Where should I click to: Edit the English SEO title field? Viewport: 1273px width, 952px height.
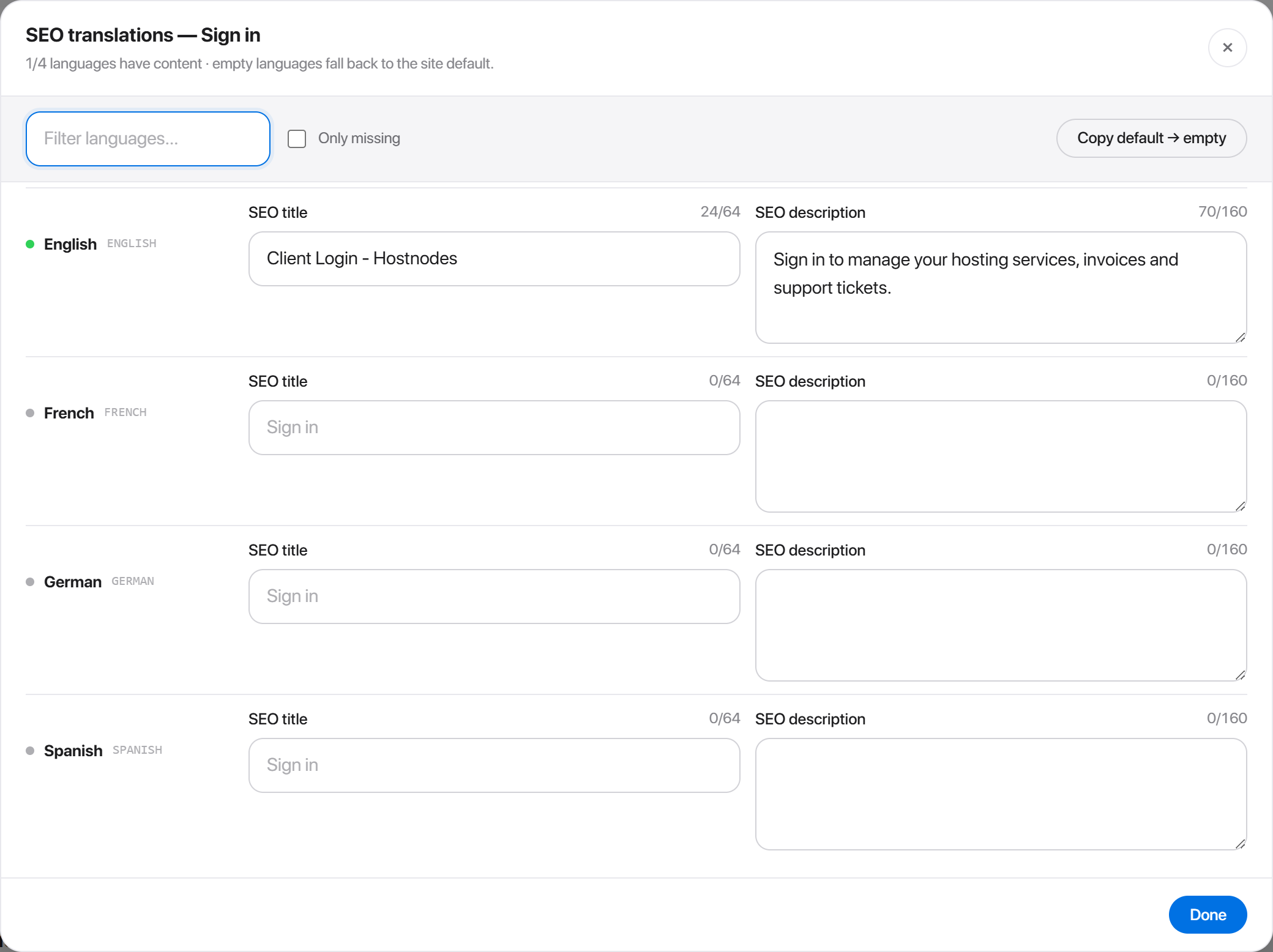495,259
